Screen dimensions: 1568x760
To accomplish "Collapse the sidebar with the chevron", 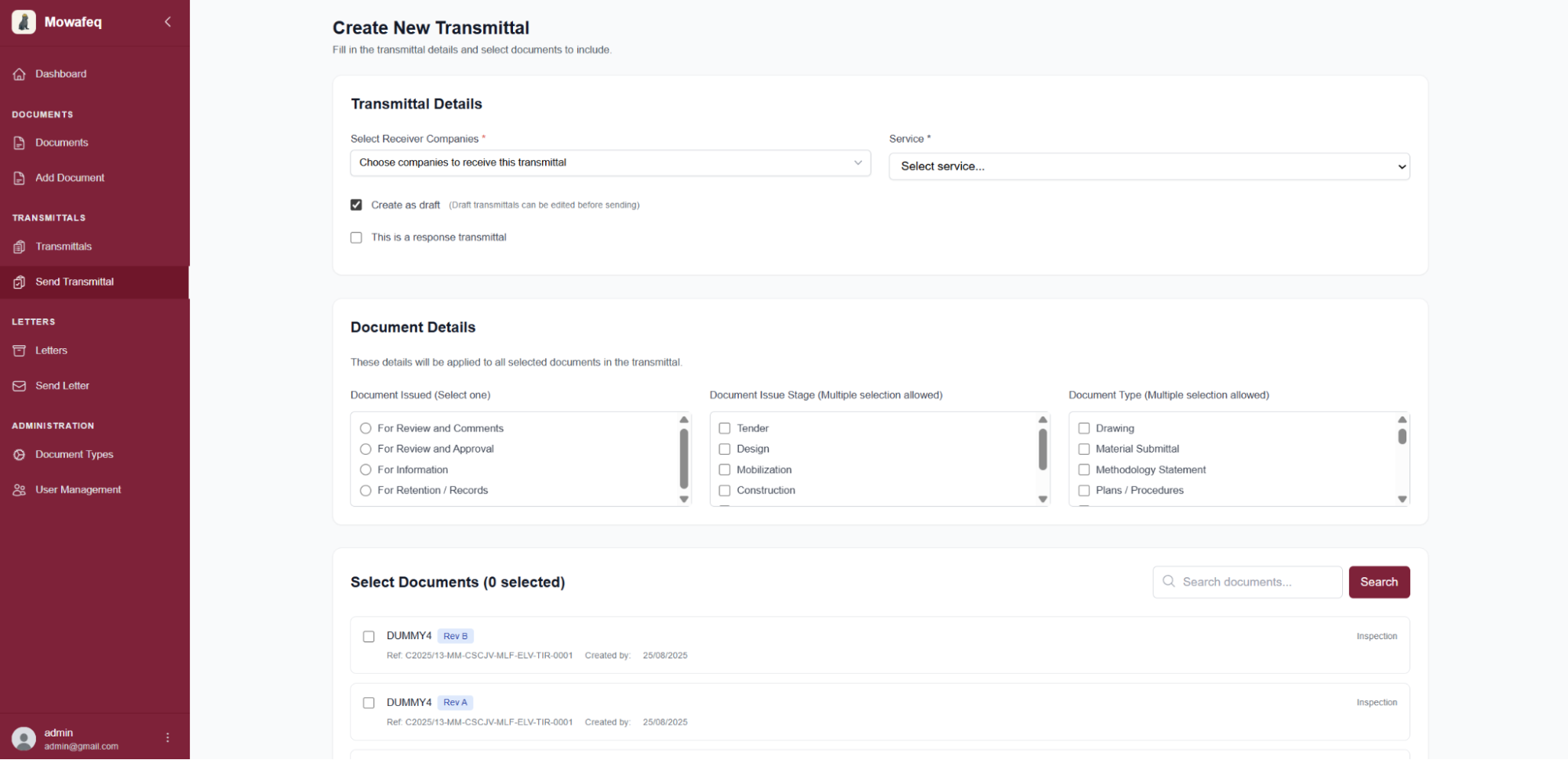I will pos(167,22).
